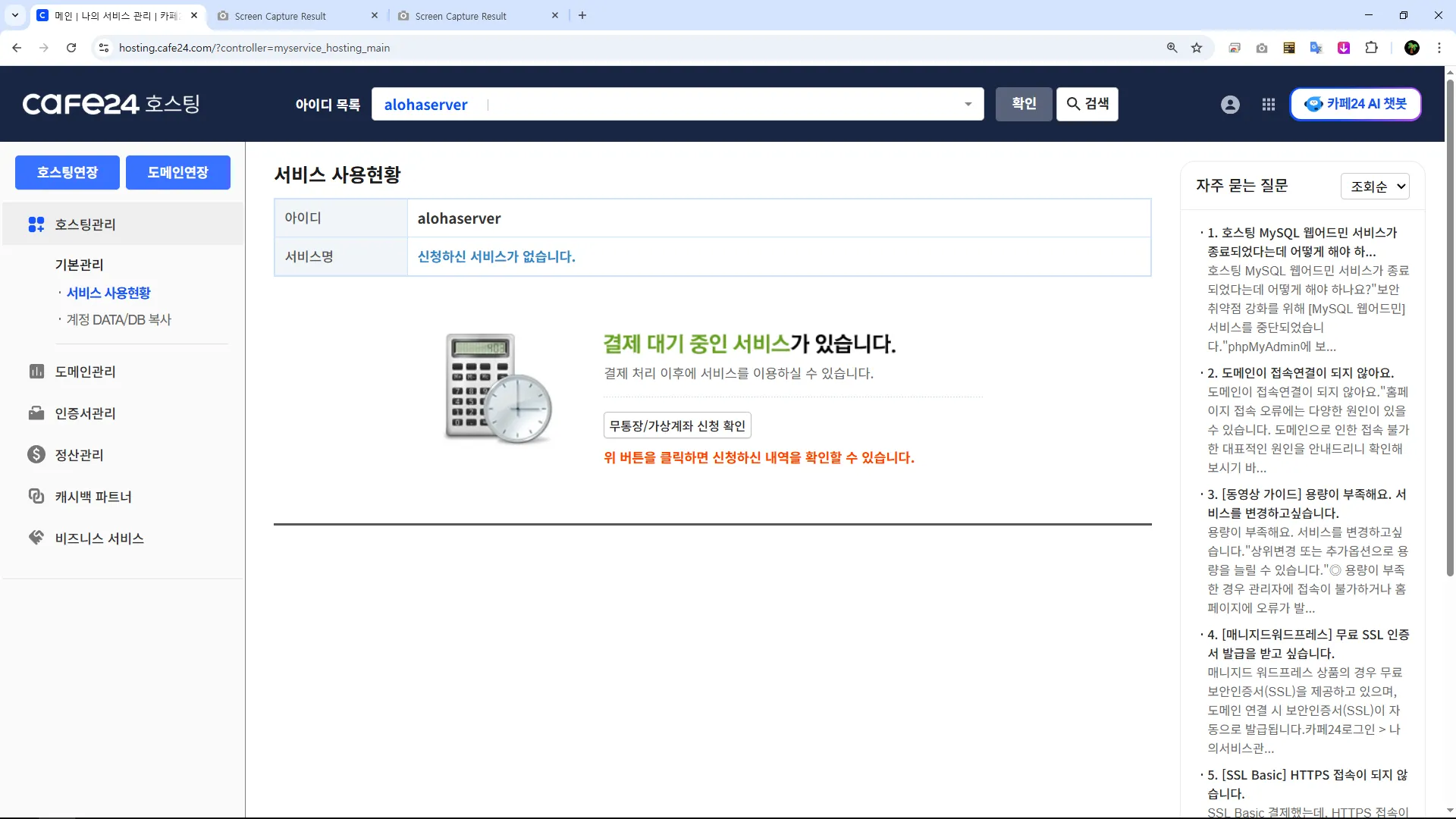The height and width of the screenshot is (819, 1456).
Task: Click the 호스팅연장 button
Action: pos(67,173)
